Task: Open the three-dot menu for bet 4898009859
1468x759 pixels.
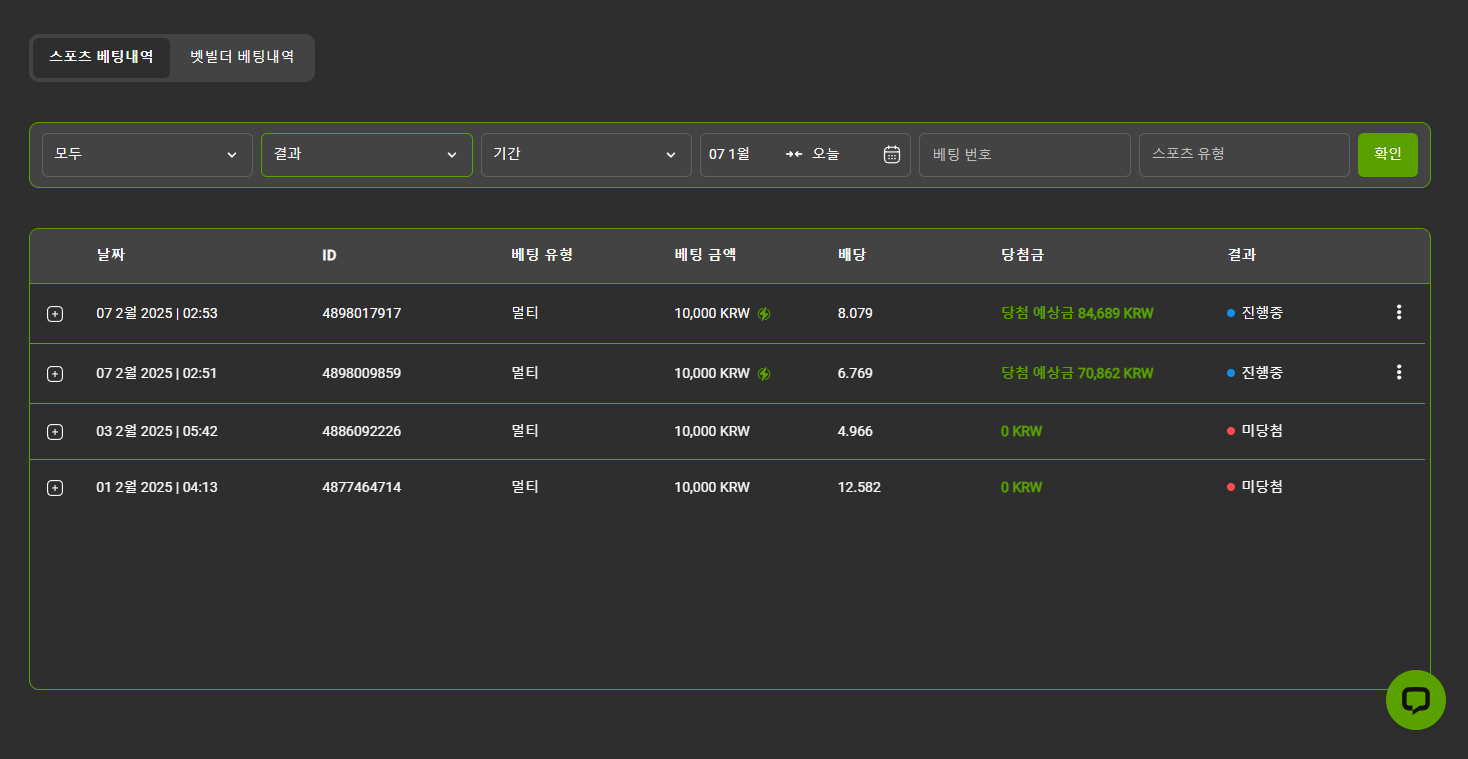Action: point(1398,372)
